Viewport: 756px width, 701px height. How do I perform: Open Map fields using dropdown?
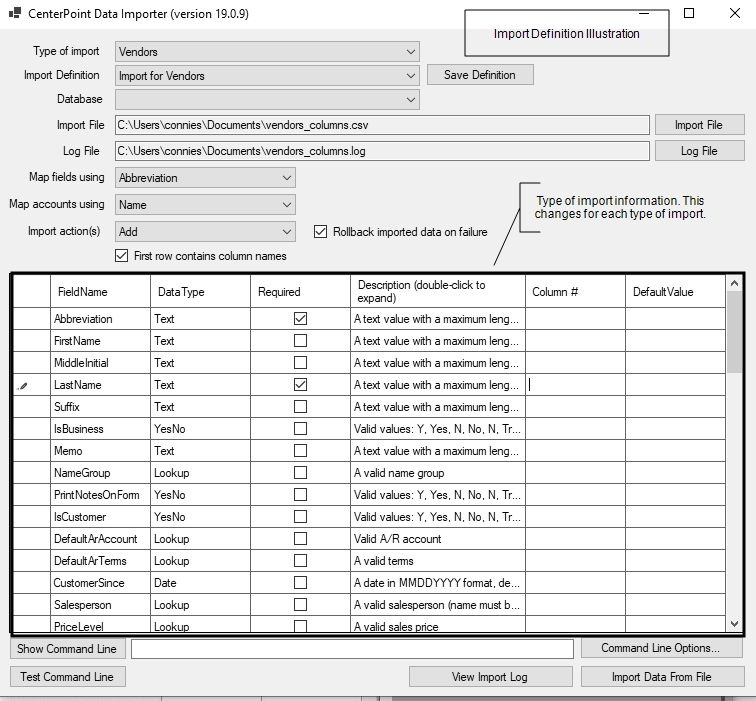tap(205, 178)
